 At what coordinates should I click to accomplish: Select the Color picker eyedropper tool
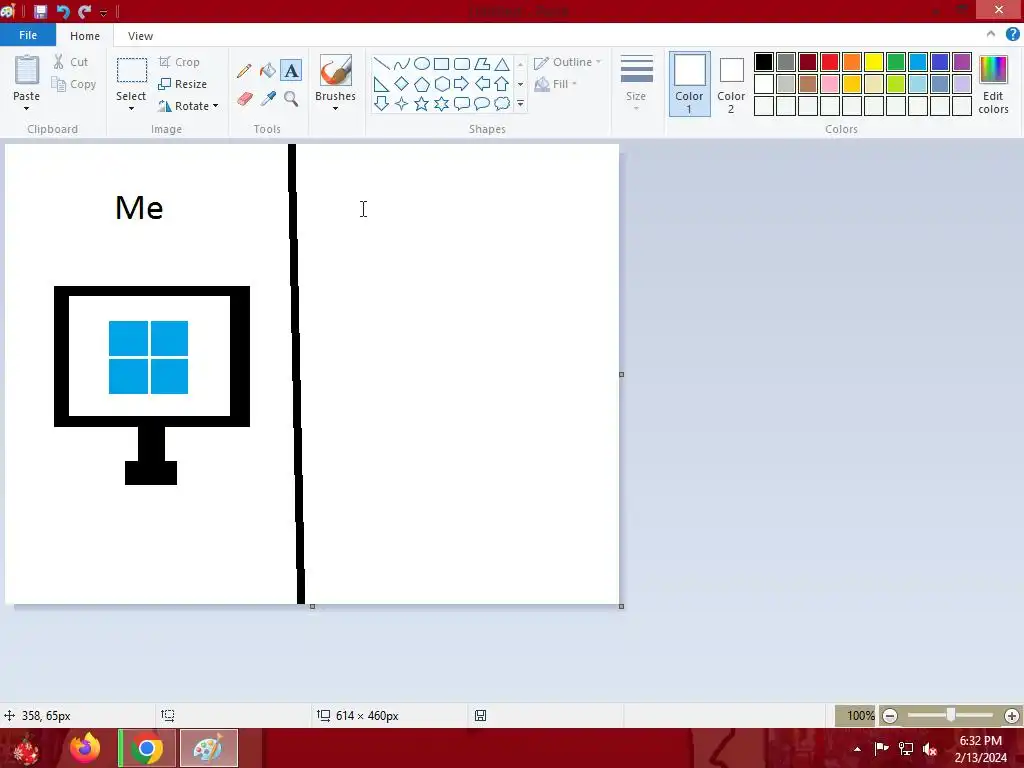pyautogui.click(x=268, y=99)
